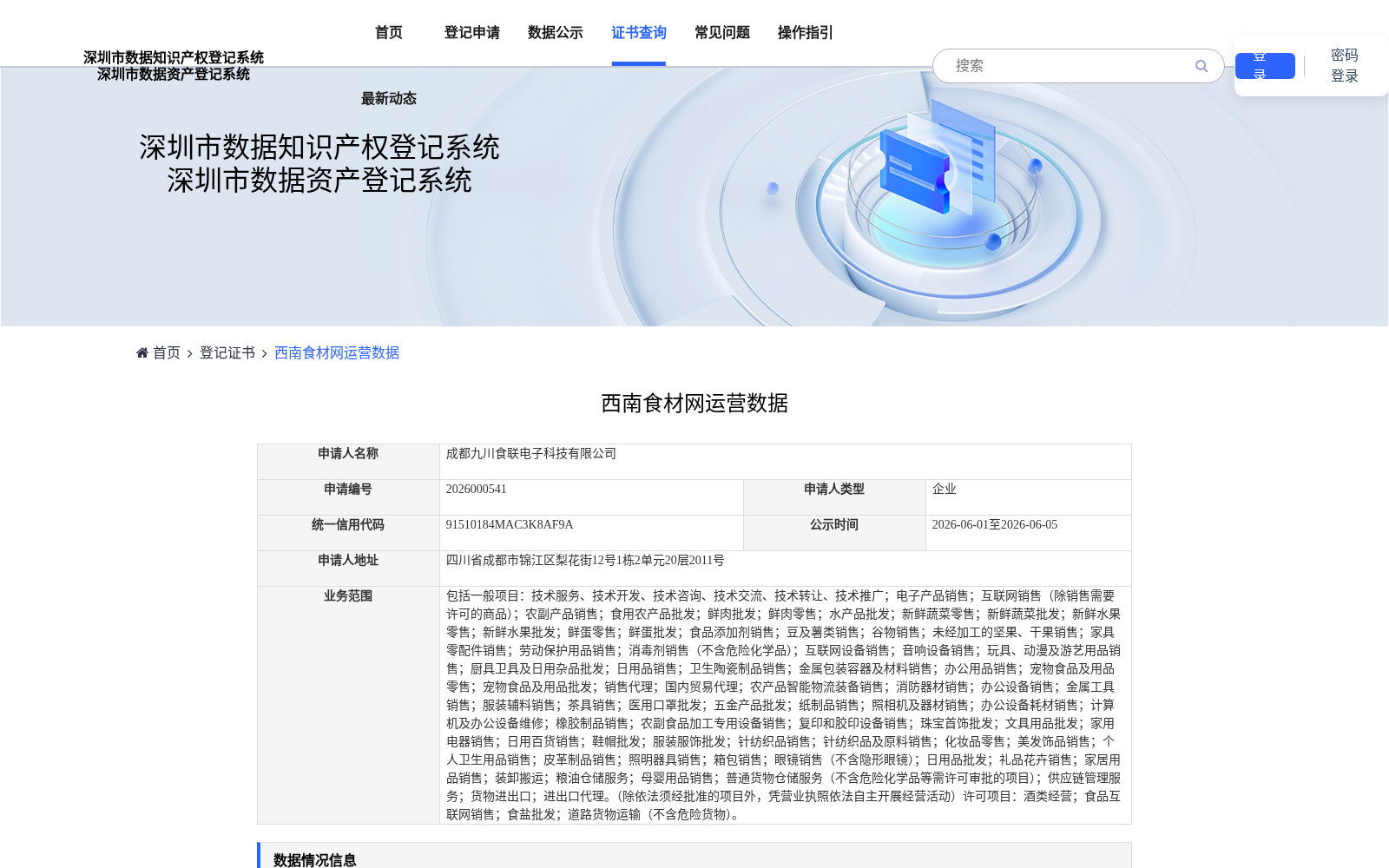Viewport: 1389px width, 868px height.
Task: Open the 操作指引 navigation tab
Action: 806,33
